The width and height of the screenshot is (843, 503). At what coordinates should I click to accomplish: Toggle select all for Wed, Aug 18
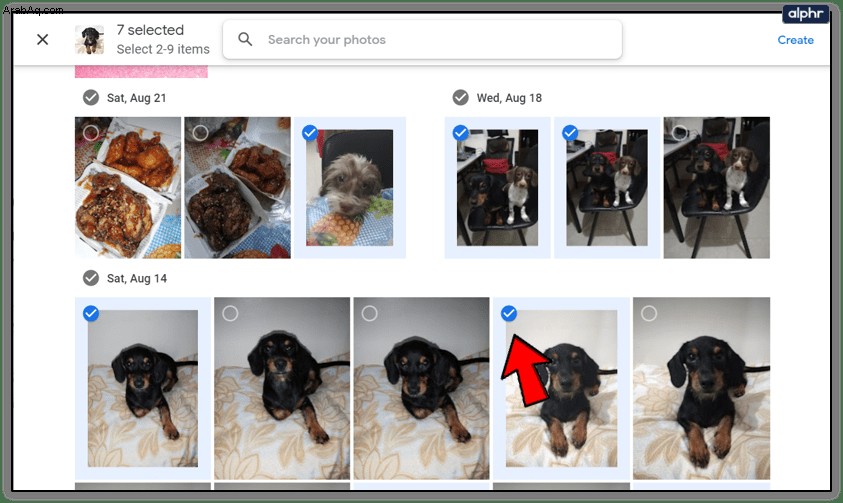point(460,97)
